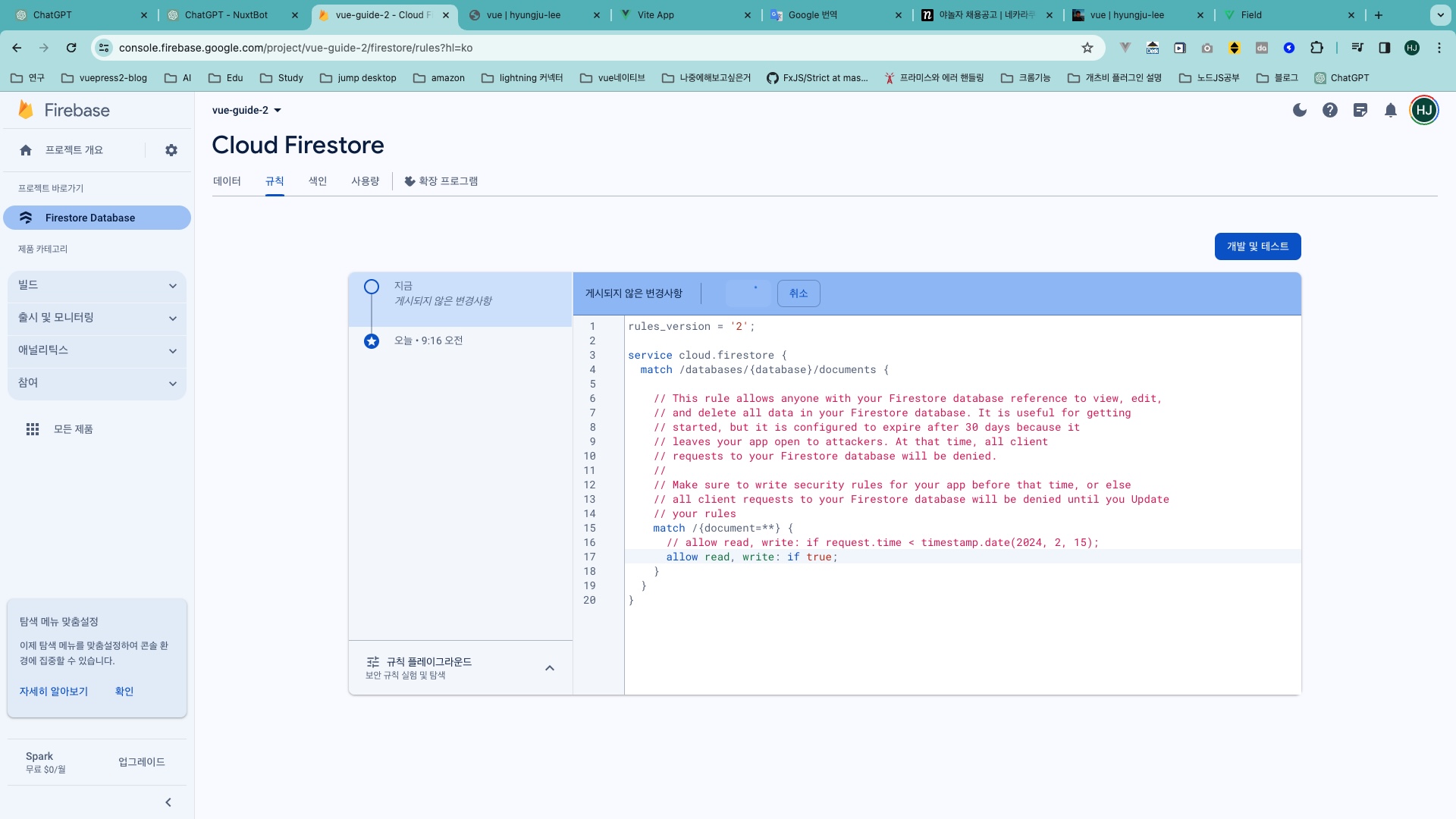Click the Vue devtools extension icon
This screenshot has width=1456, height=819.
click(x=1125, y=48)
